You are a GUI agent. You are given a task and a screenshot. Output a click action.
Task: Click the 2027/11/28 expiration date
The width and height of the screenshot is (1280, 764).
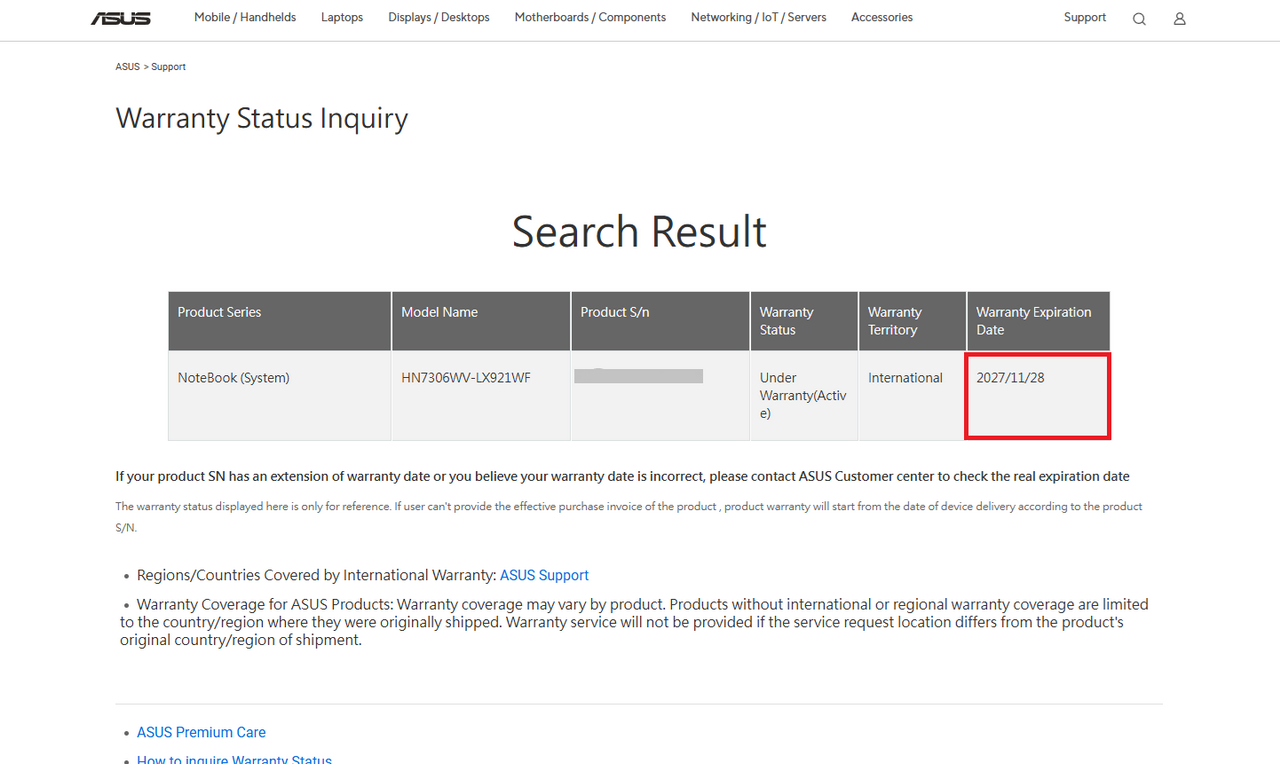point(1010,378)
